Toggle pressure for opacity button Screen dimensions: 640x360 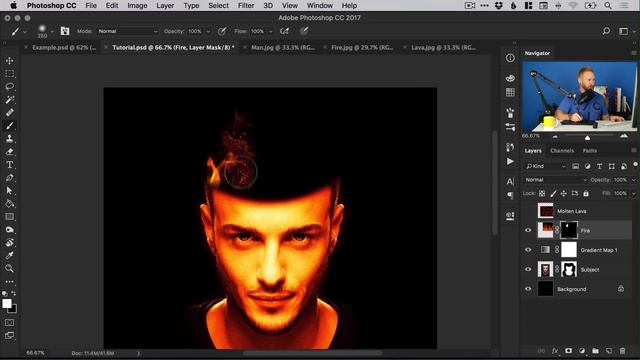[x=222, y=31]
